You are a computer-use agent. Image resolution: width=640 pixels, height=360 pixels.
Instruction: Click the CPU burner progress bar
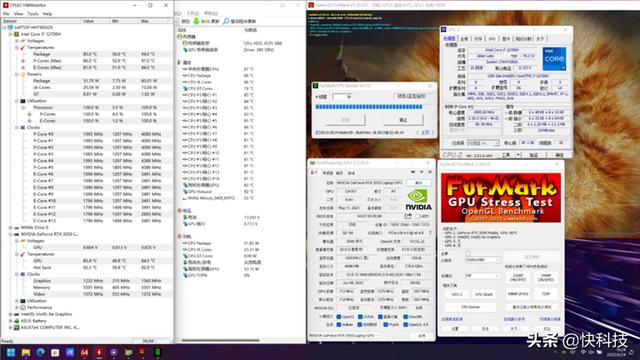tap(369, 107)
